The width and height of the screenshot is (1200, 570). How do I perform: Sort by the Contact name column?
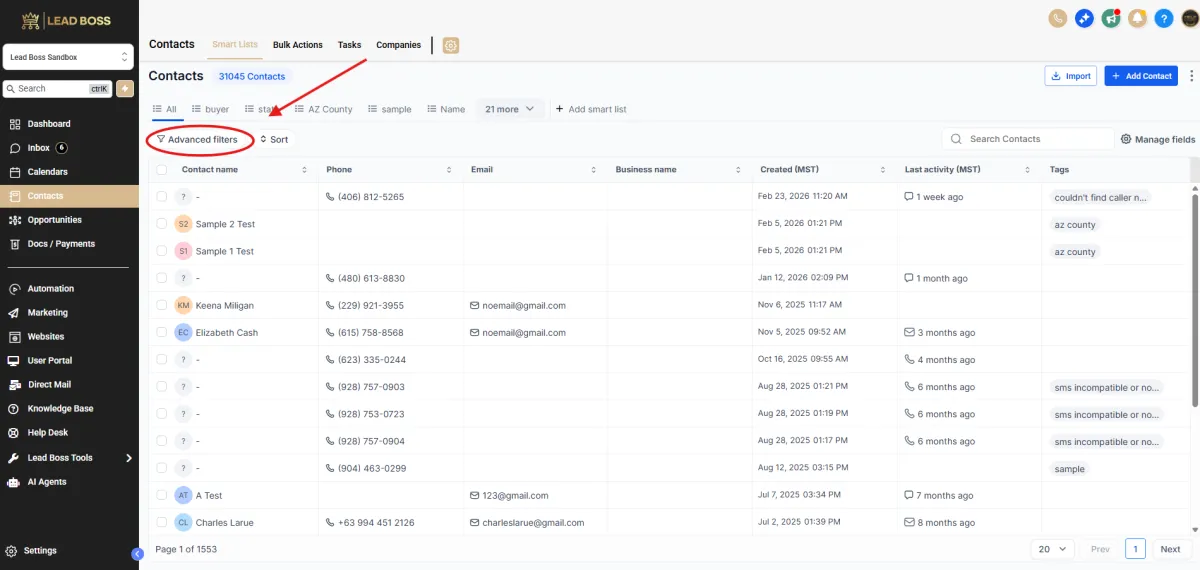[x=305, y=170]
